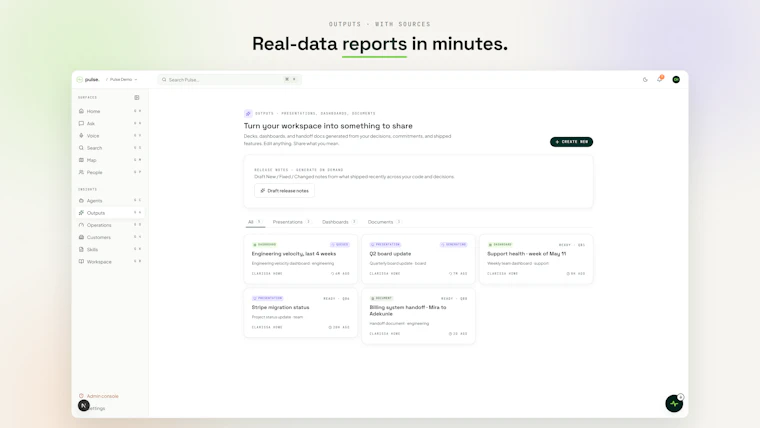The image size is (760, 428).
Task: Expand the Pulse Demo workspace dropdown
Action: point(123,79)
